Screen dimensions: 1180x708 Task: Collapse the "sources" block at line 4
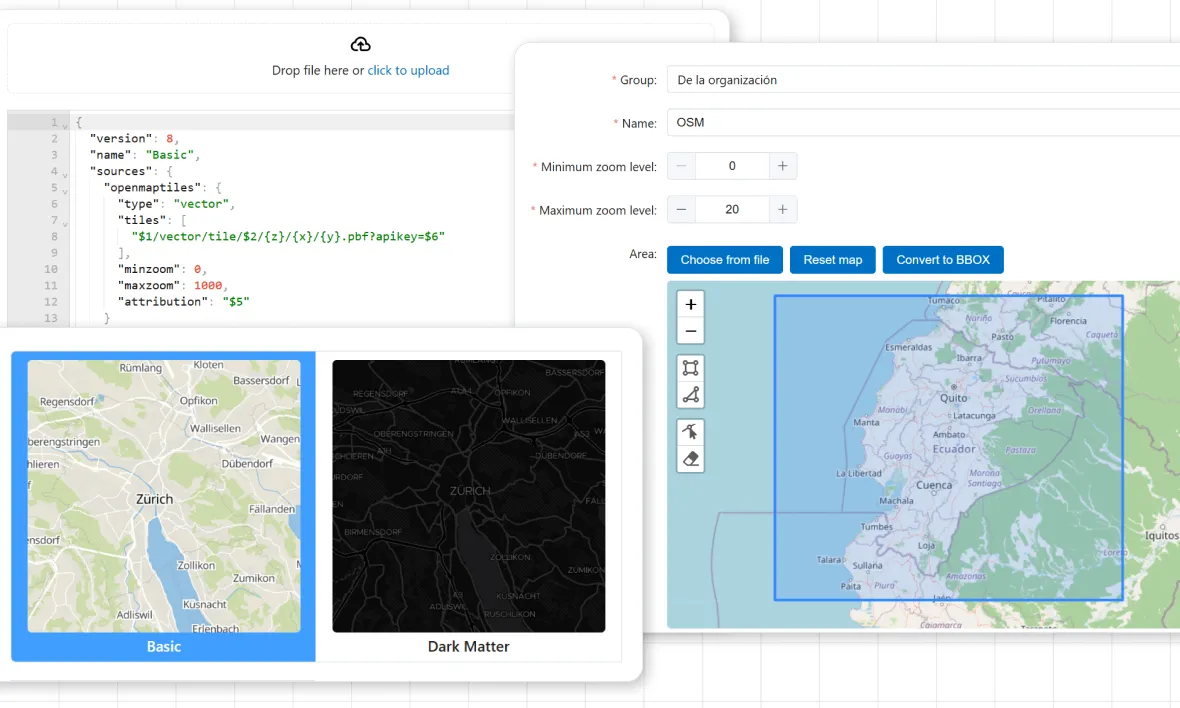65,174
